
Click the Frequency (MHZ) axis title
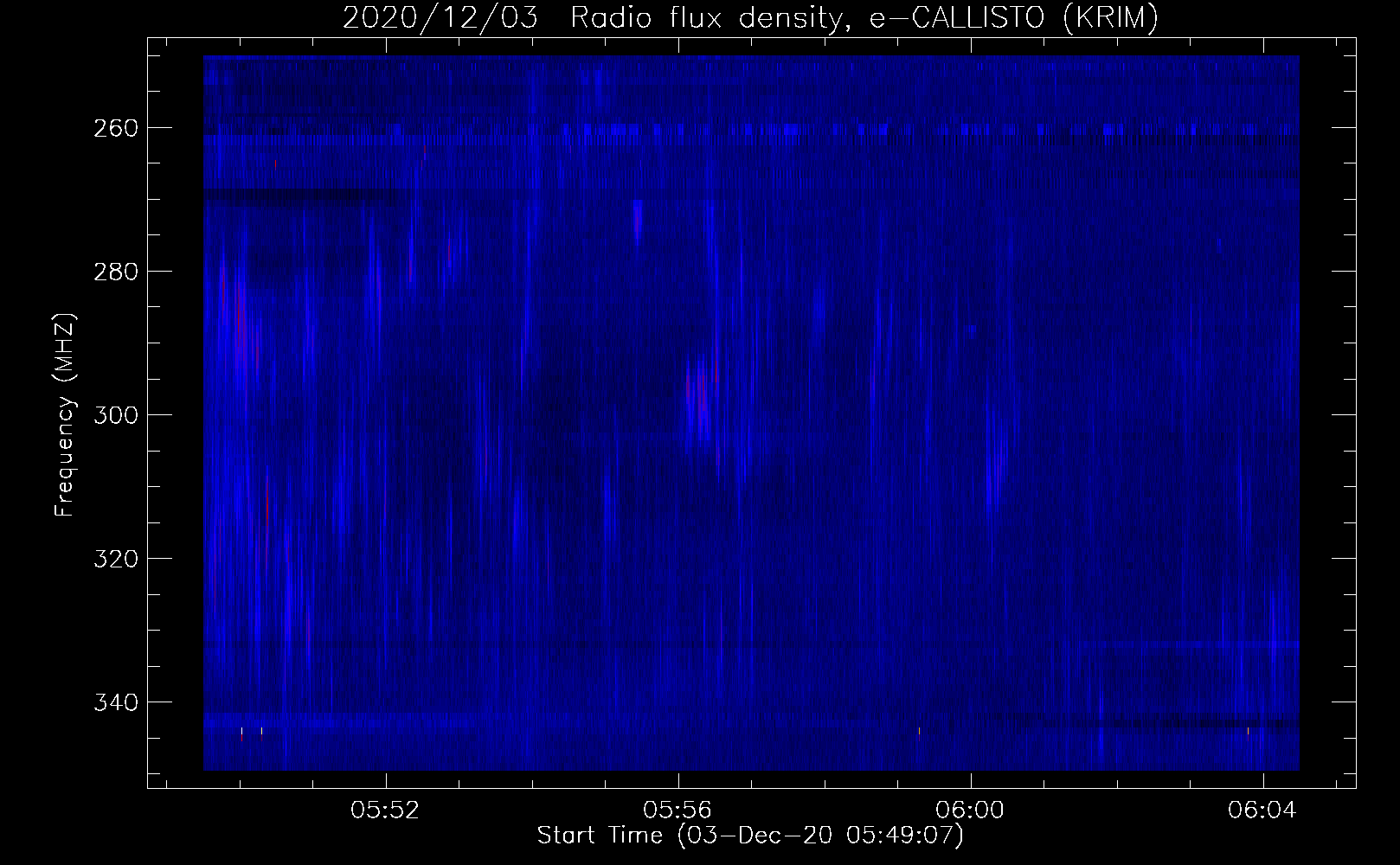click(66, 414)
